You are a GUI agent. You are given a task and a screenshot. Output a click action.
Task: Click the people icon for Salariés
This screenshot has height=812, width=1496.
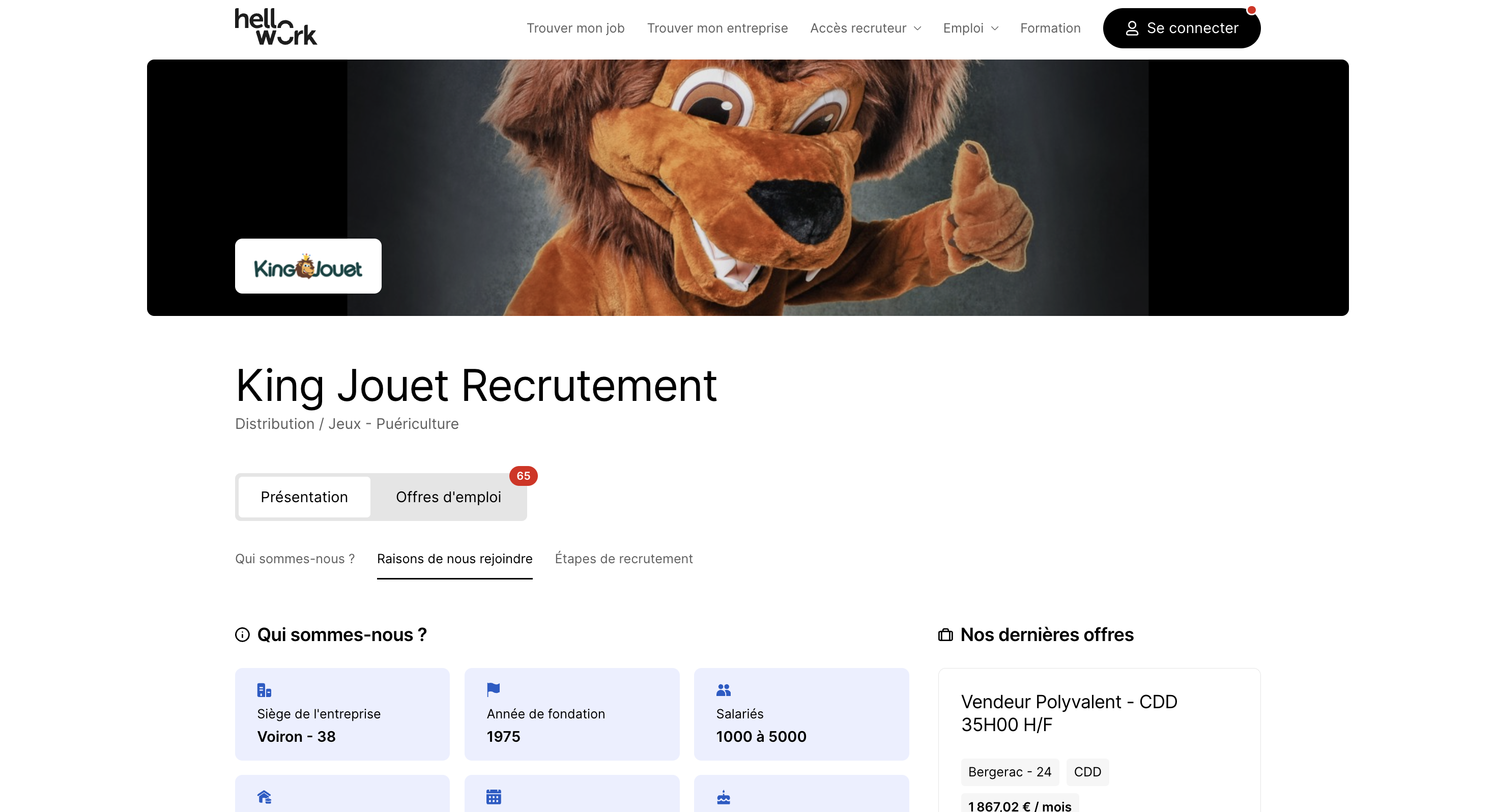pos(724,689)
